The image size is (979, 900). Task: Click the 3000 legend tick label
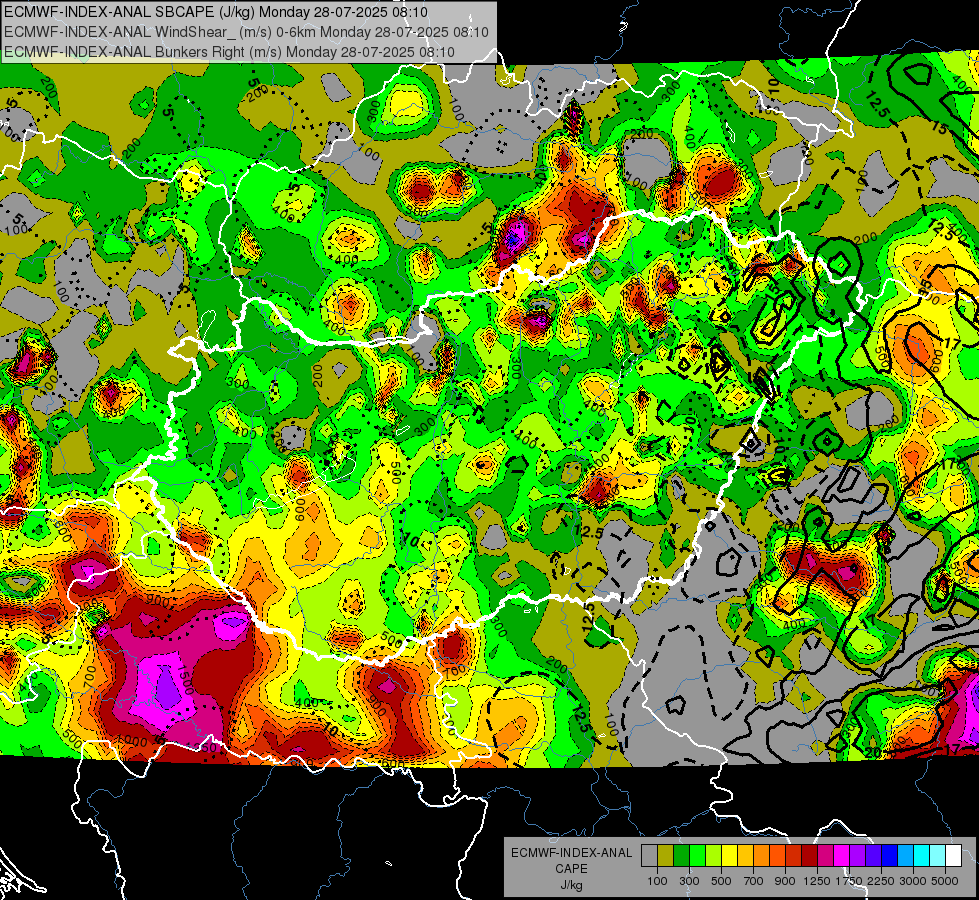point(913,881)
